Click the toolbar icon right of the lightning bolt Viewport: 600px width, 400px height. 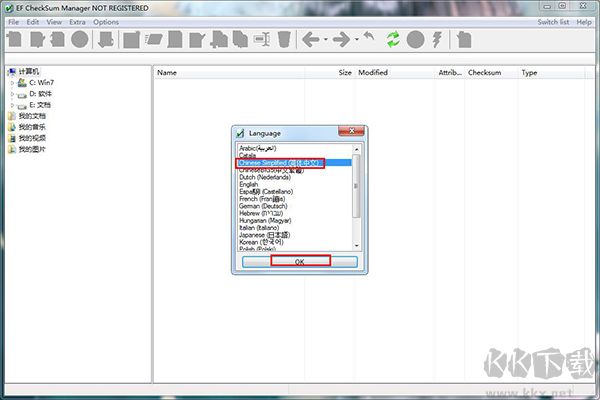(464, 39)
